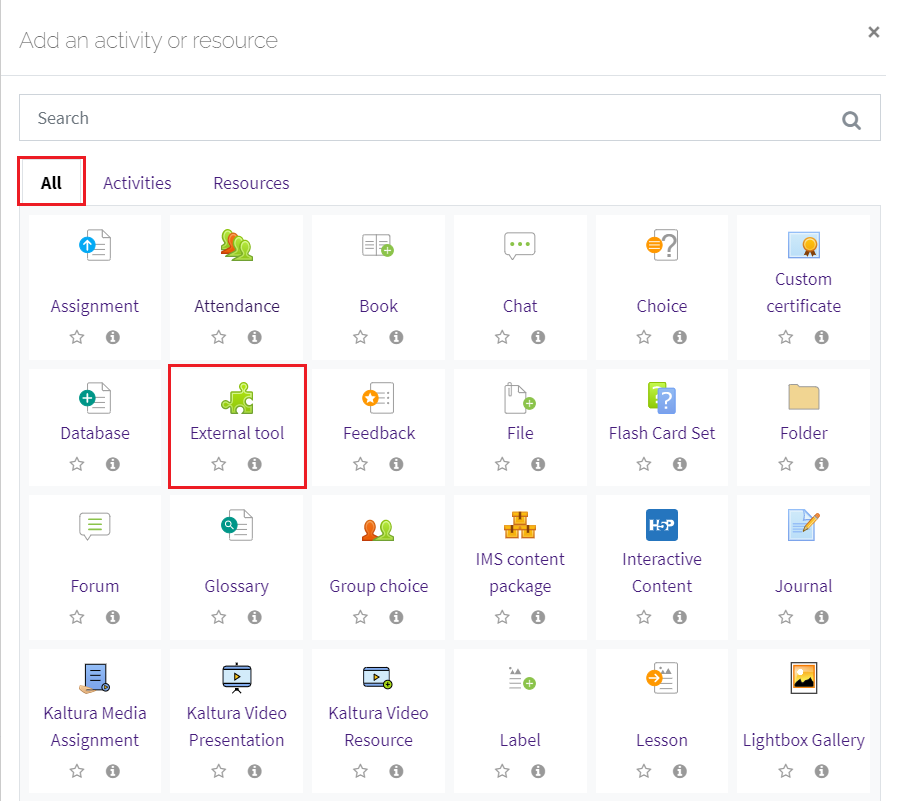Open the IMS content package activity
This screenshot has height=801, width=924.
click(x=520, y=526)
